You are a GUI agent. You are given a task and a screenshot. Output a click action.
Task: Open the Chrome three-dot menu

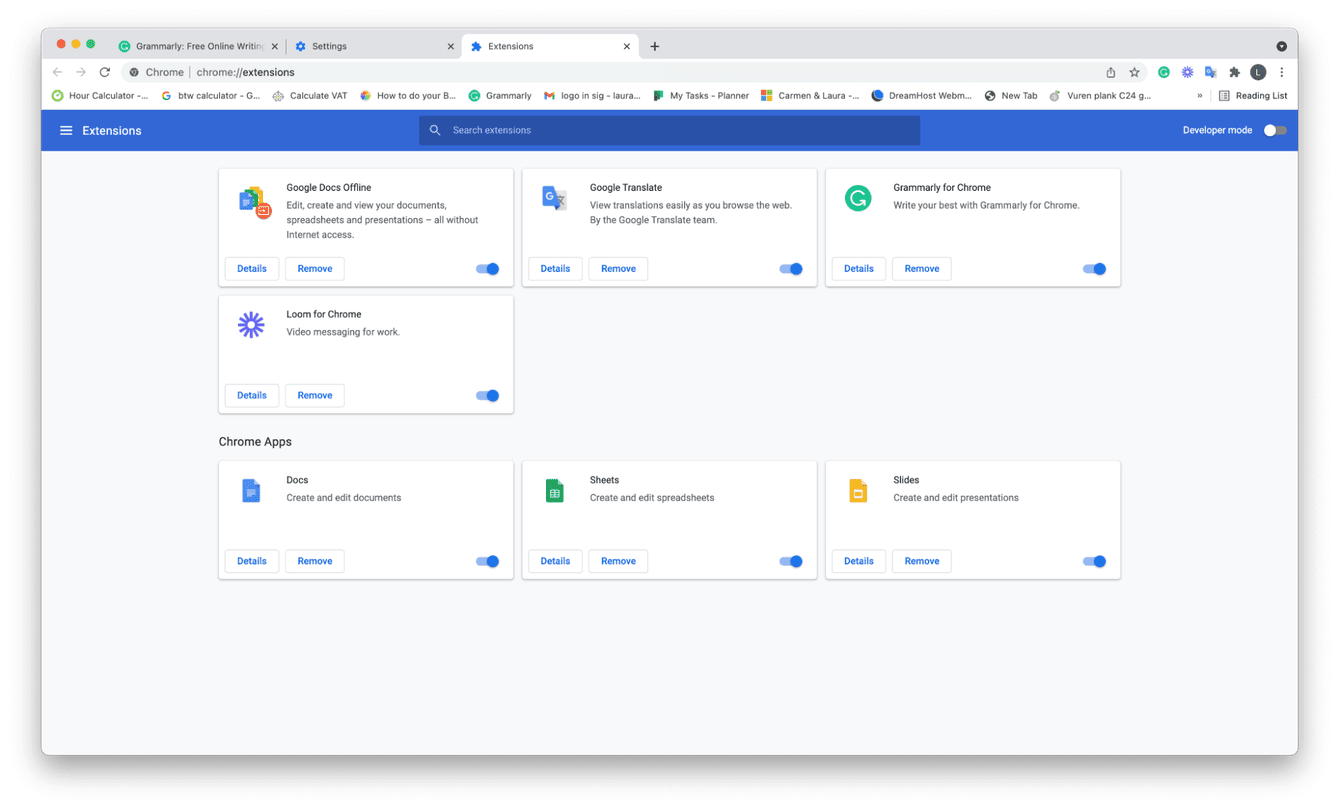click(1282, 72)
